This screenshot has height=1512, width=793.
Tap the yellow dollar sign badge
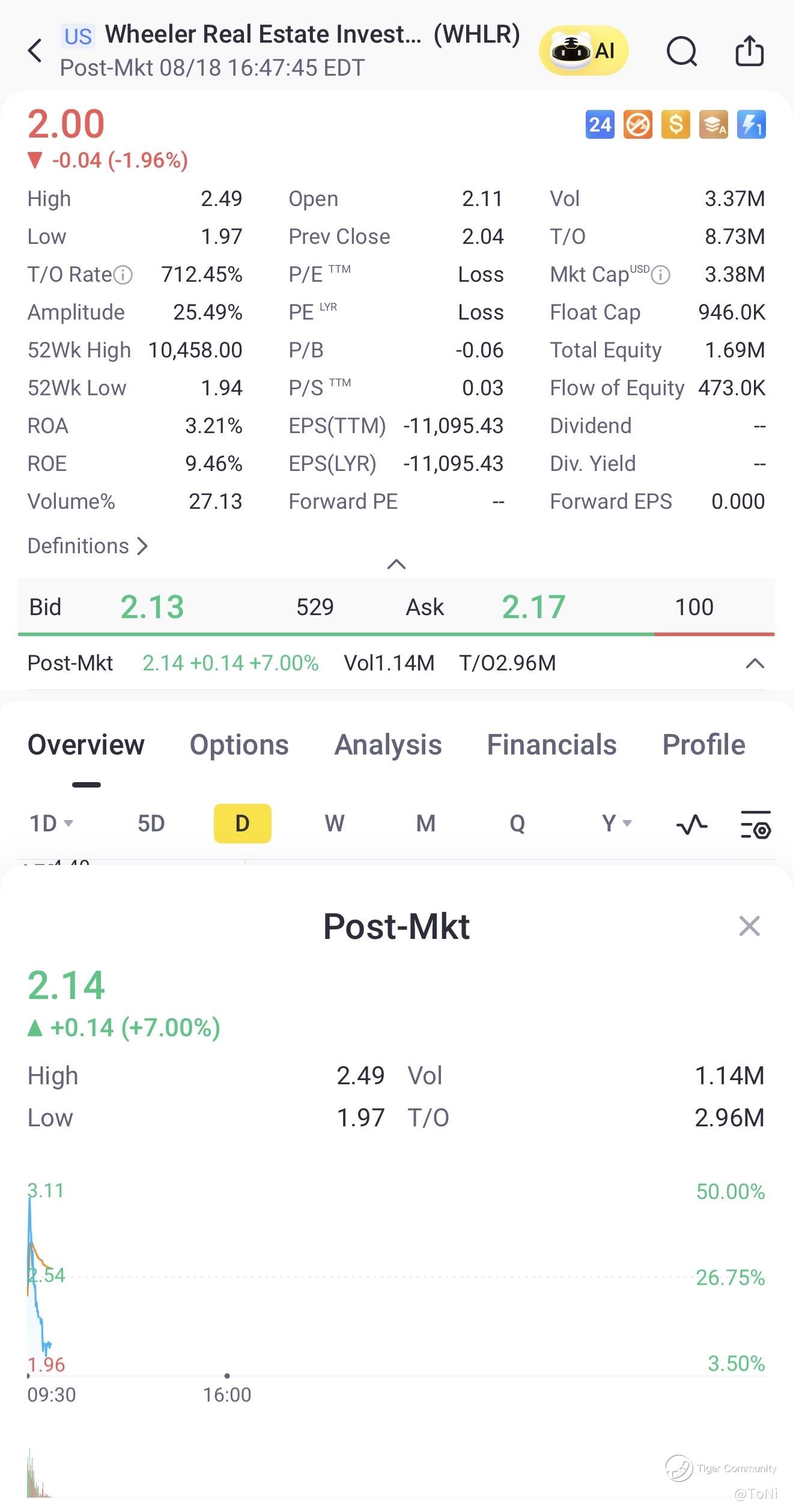pos(675,124)
